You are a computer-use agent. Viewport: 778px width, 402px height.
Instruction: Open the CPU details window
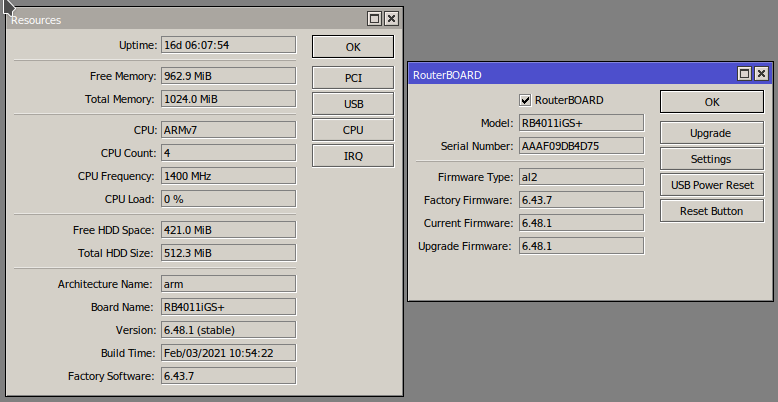tap(353, 130)
